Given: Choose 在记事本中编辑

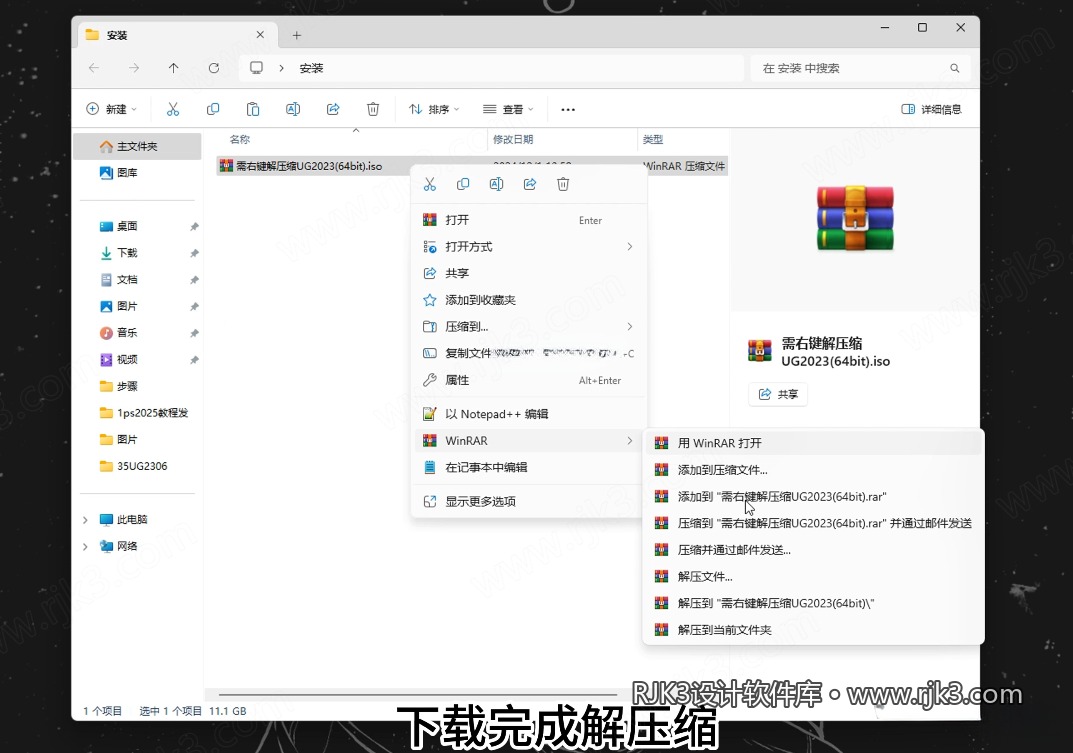Looking at the screenshot, I should pos(528,467).
